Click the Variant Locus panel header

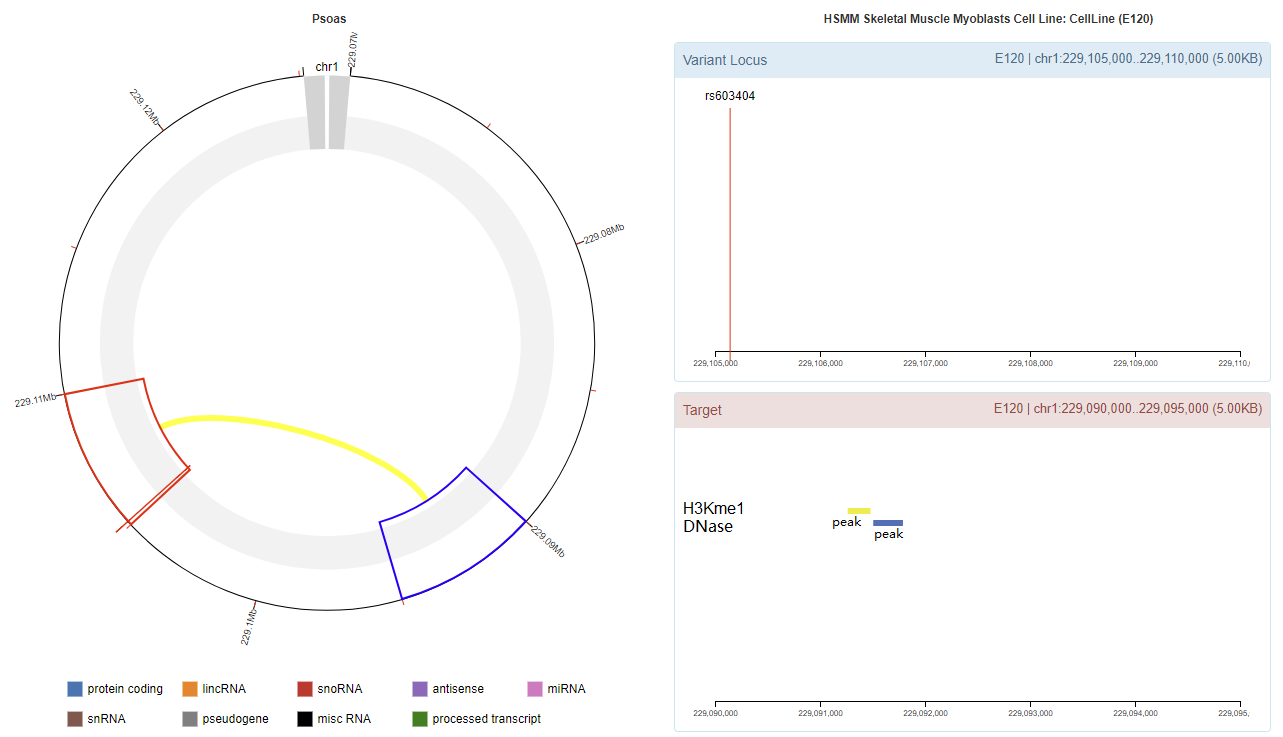[972, 59]
